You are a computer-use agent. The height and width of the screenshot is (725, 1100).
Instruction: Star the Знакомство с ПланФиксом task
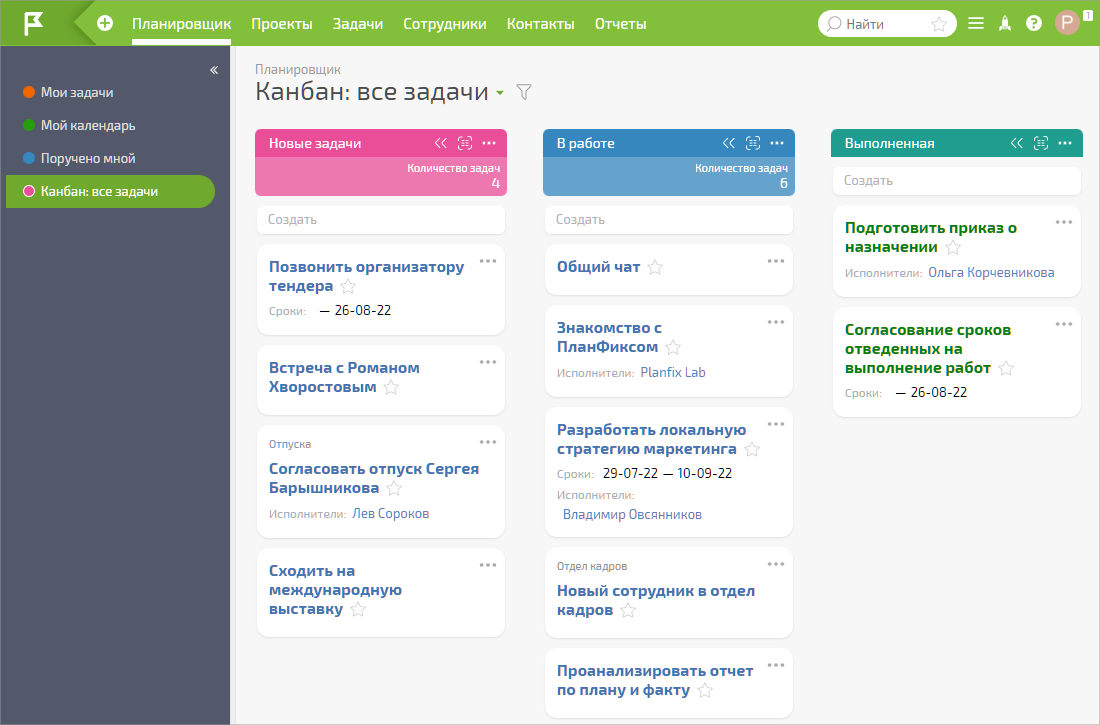[673, 347]
